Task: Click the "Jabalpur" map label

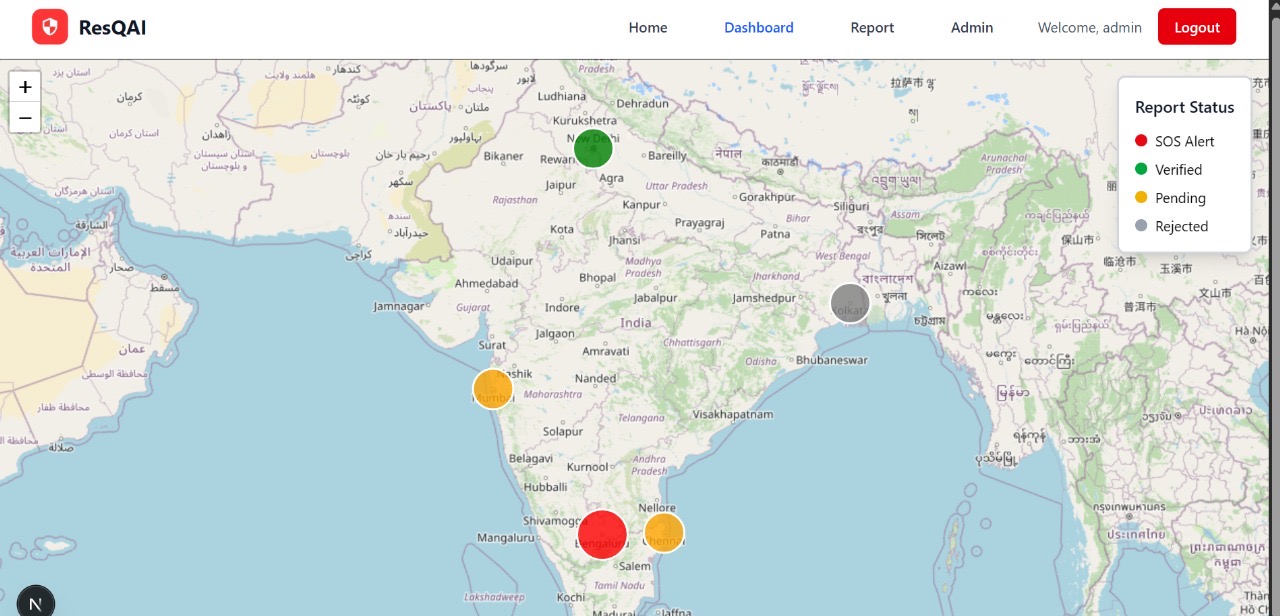Action: (x=655, y=298)
